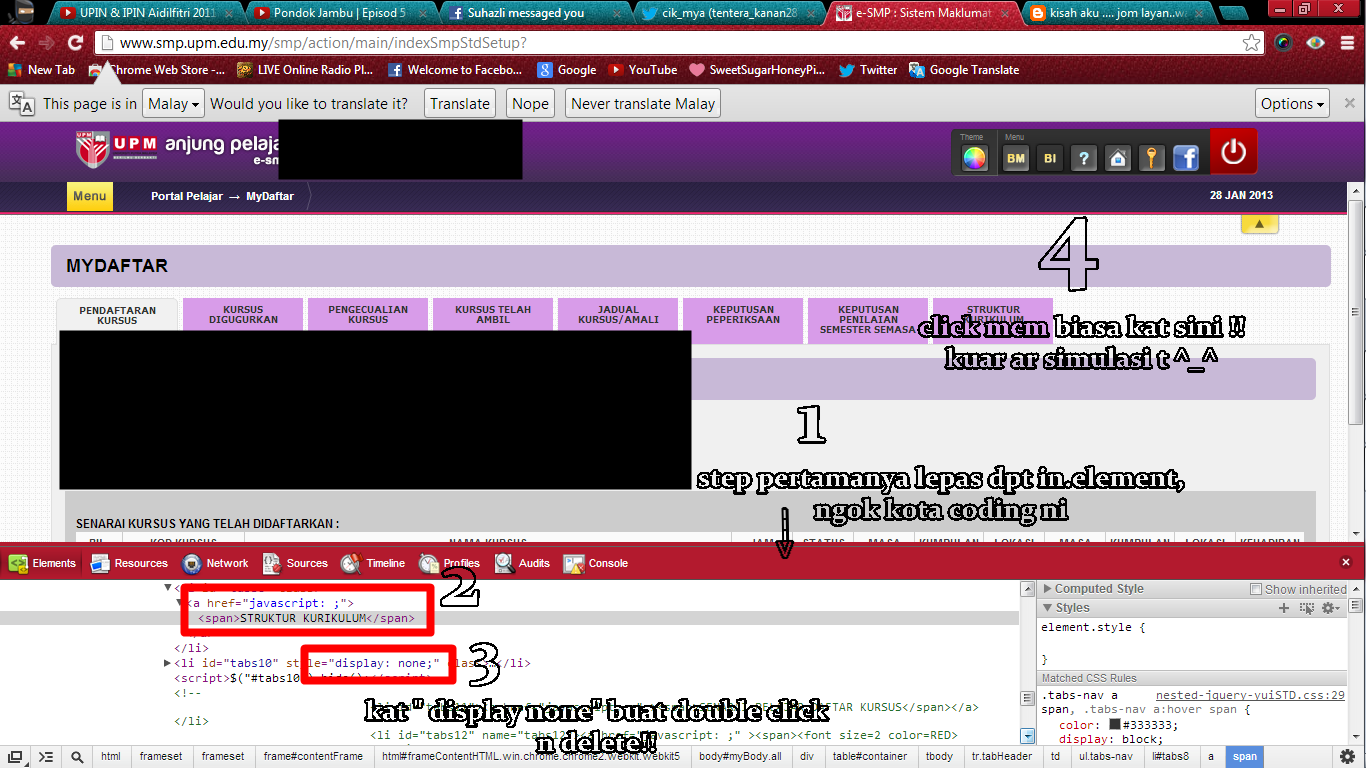This screenshot has width=1366, height=768.
Task: Switch language with the BM button
Action: pos(1016,158)
